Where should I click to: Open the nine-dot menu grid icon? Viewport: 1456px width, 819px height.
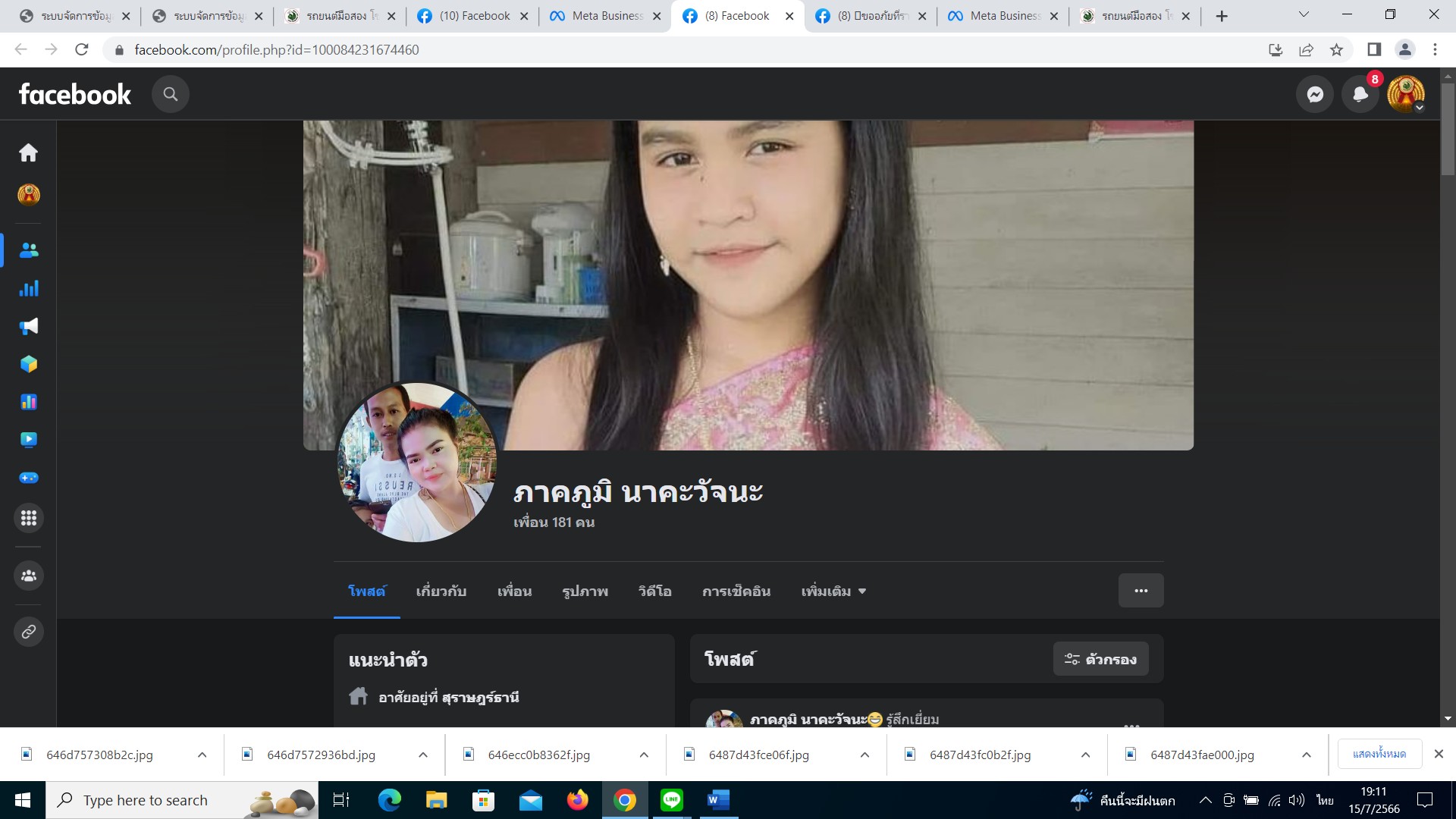pyautogui.click(x=29, y=518)
